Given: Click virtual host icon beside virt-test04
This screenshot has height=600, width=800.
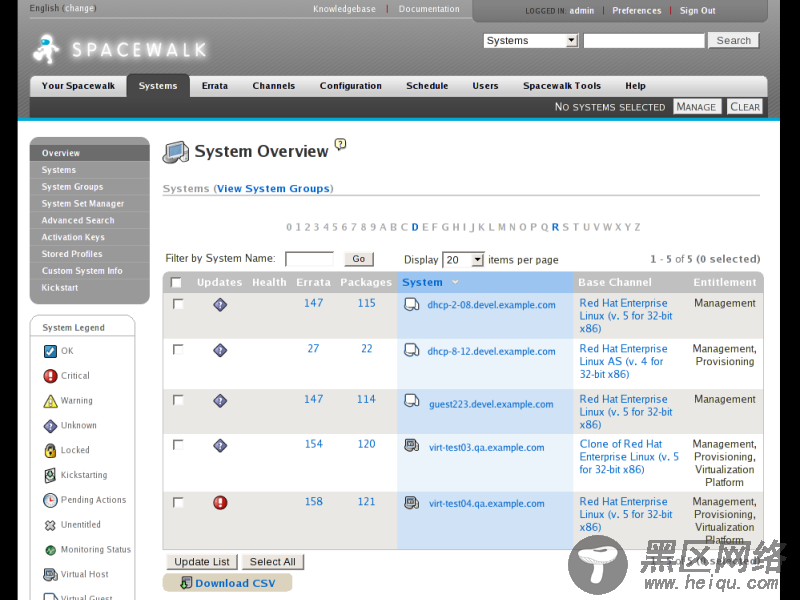Looking at the screenshot, I should [x=412, y=503].
